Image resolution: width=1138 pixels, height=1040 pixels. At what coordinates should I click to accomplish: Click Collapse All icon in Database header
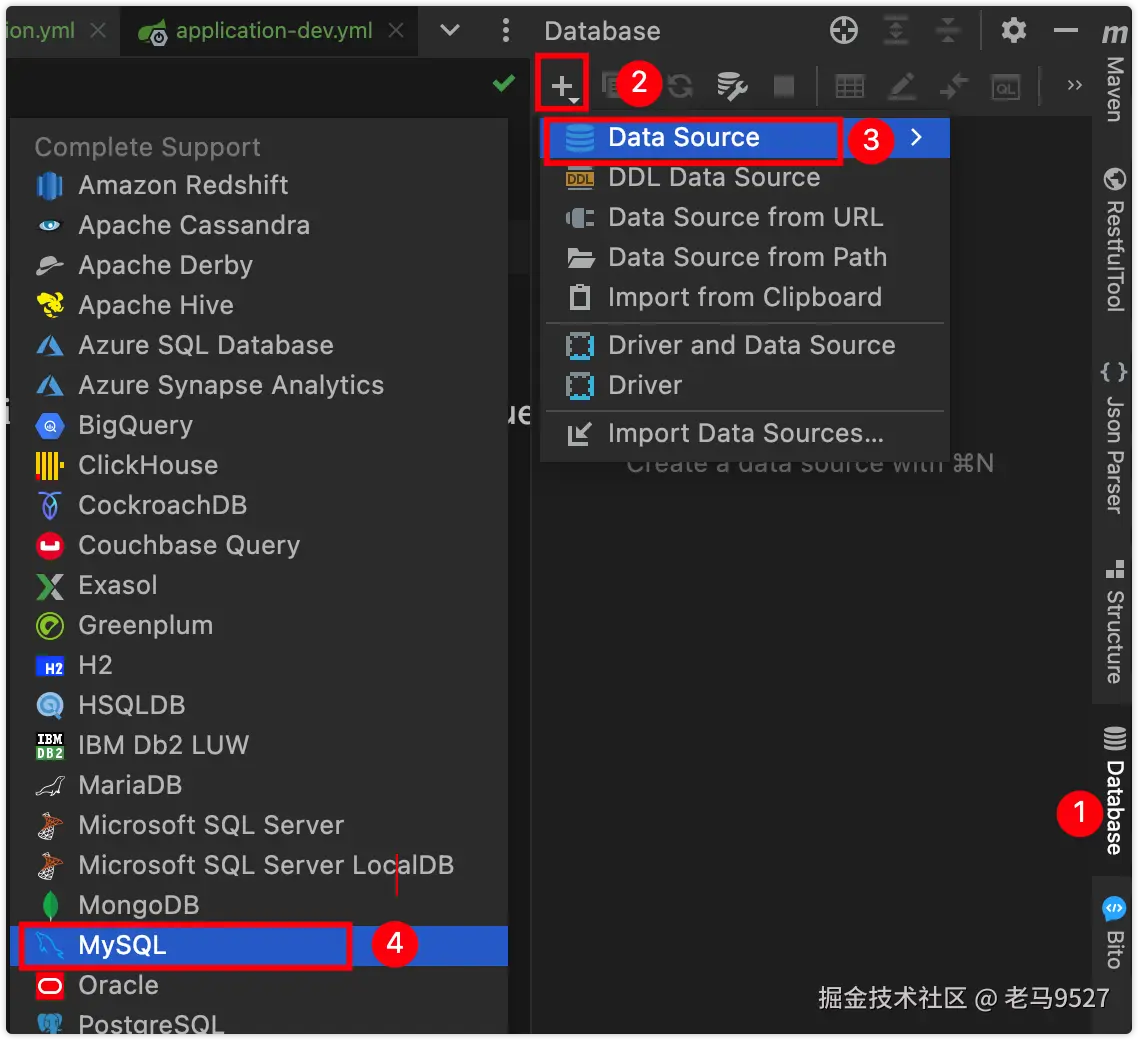(x=948, y=30)
